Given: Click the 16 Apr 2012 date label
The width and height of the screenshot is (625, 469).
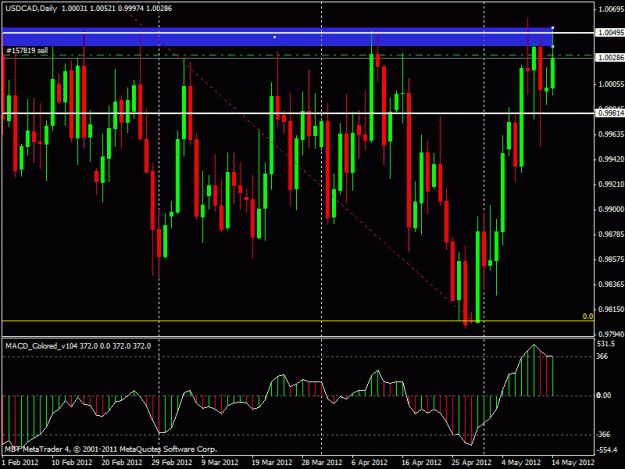Looking at the screenshot, I should (422, 463).
